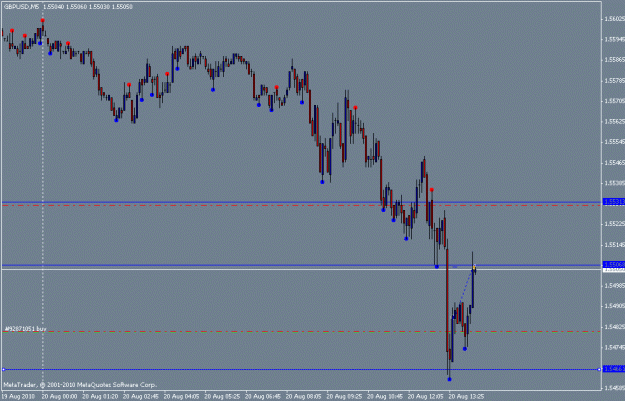The image size is (625, 401).
Task: Click the red fractal dot above the highest candle
Action: [43, 20]
